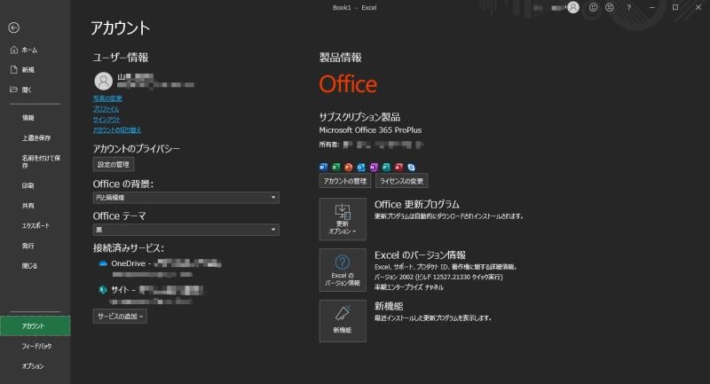Click the Access product icon
The width and height of the screenshot is (710, 384).
click(398, 167)
